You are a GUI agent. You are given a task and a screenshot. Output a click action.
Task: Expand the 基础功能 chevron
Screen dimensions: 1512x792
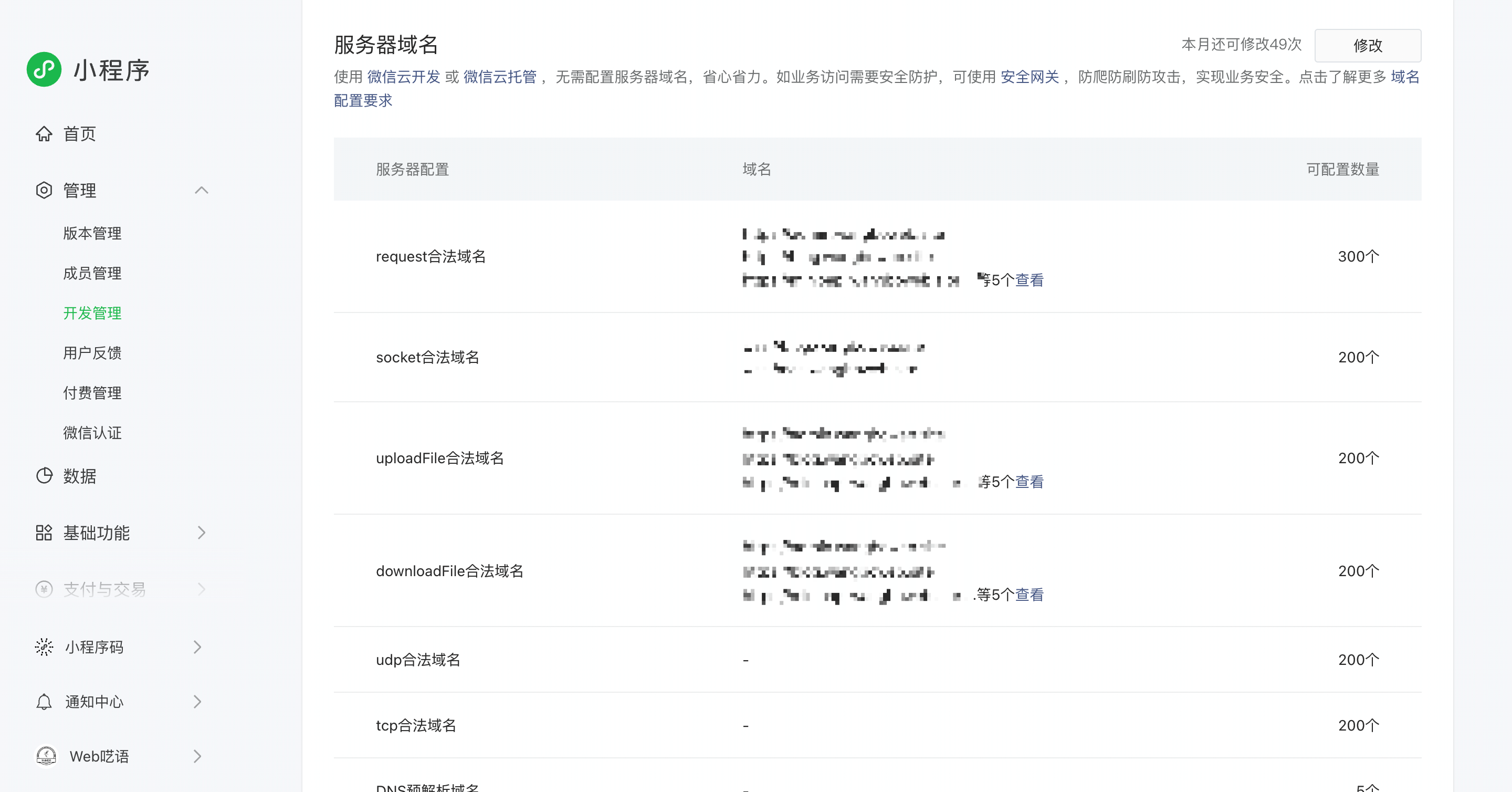pos(201,533)
